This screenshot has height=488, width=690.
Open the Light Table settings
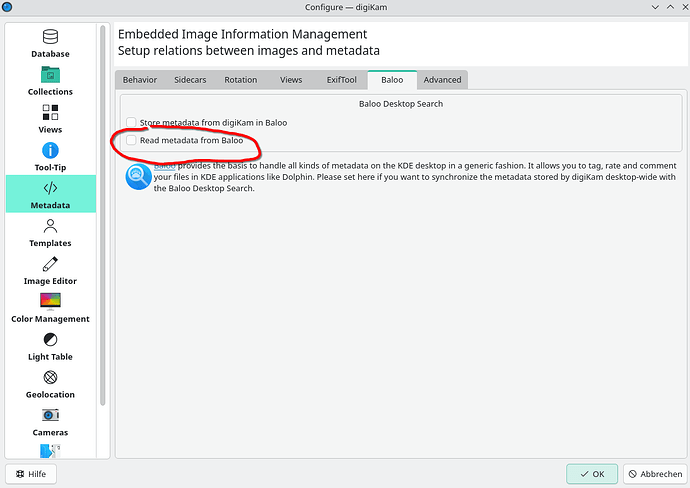coord(50,346)
